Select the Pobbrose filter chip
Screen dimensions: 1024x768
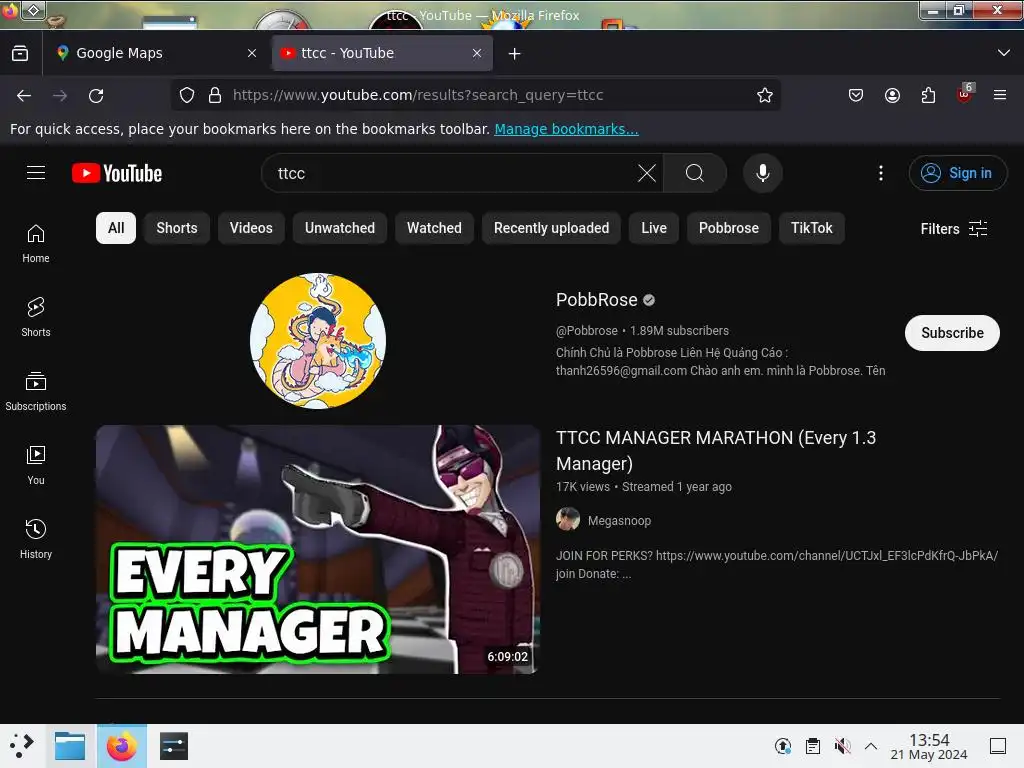tap(729, 228)
